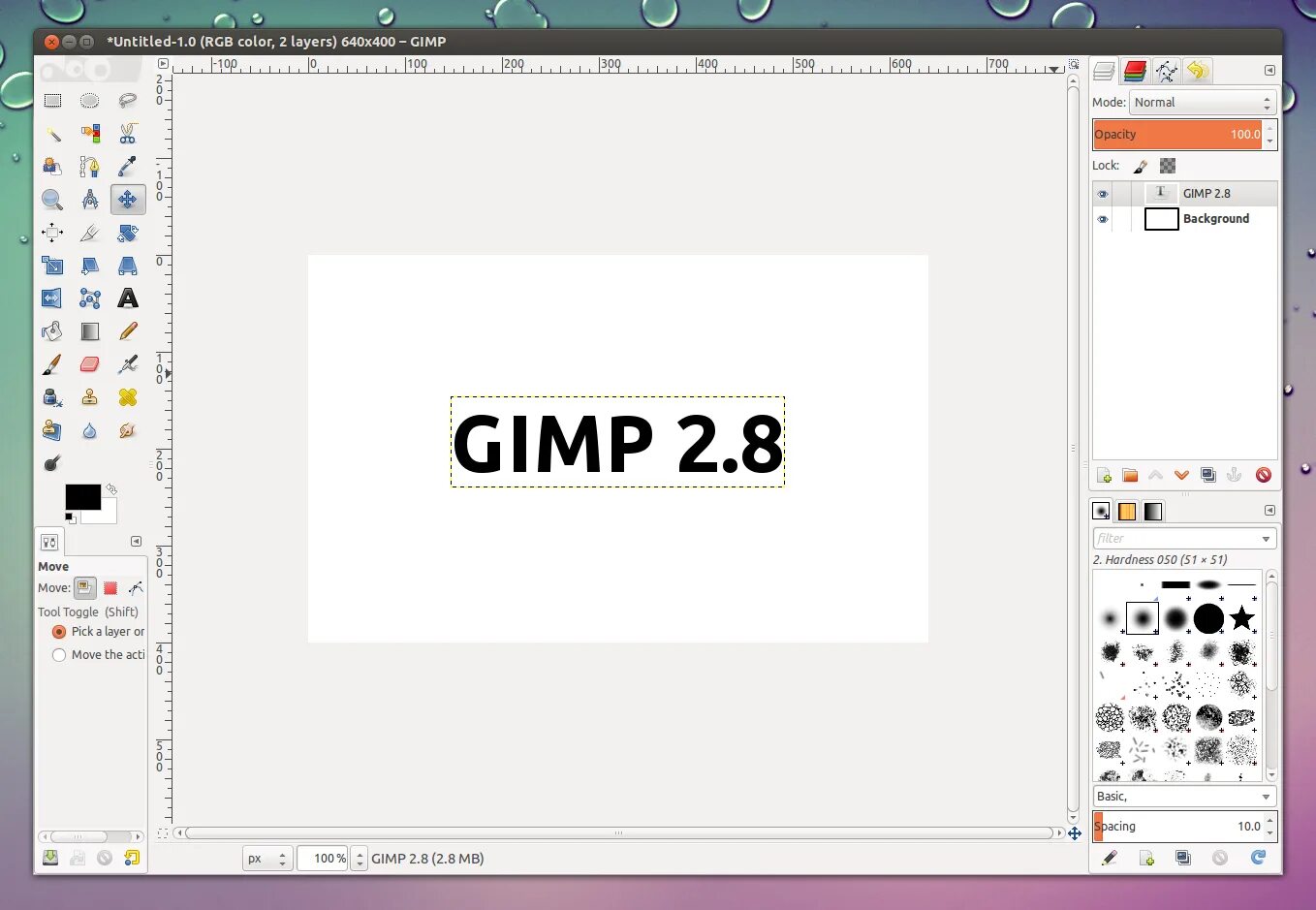Adjust the layer Opacity slider
Screen dimensions: 1316x910
coord(1177,135)
